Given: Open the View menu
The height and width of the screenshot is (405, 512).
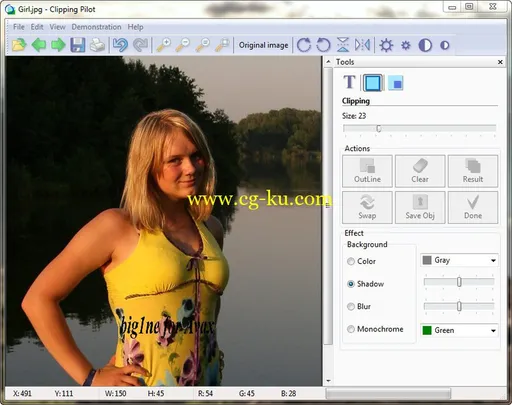Looking at the screenshot, I should coord(57,27).
